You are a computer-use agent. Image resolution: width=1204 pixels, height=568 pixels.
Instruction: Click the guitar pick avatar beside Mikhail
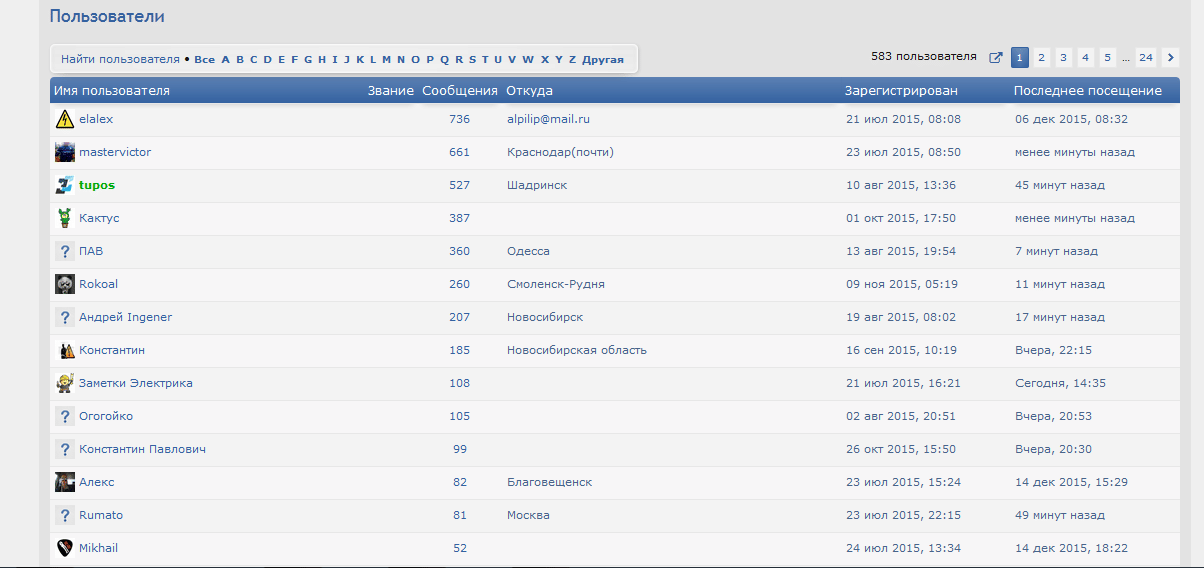(x=65, y=548)
